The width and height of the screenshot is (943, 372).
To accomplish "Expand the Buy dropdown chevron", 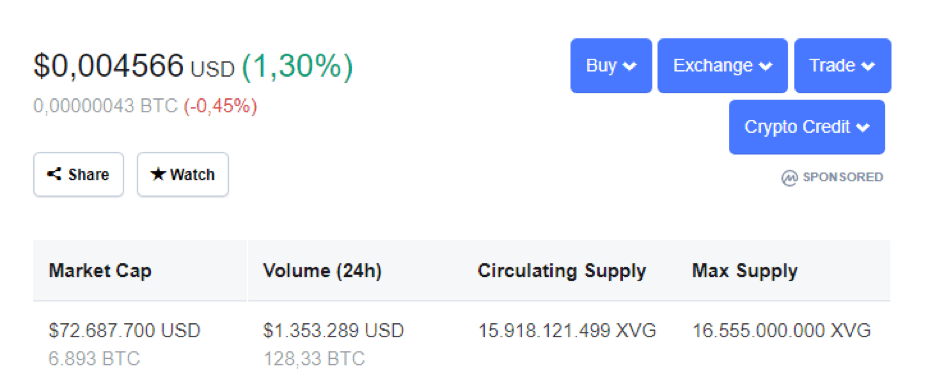I will coord(630,66).
